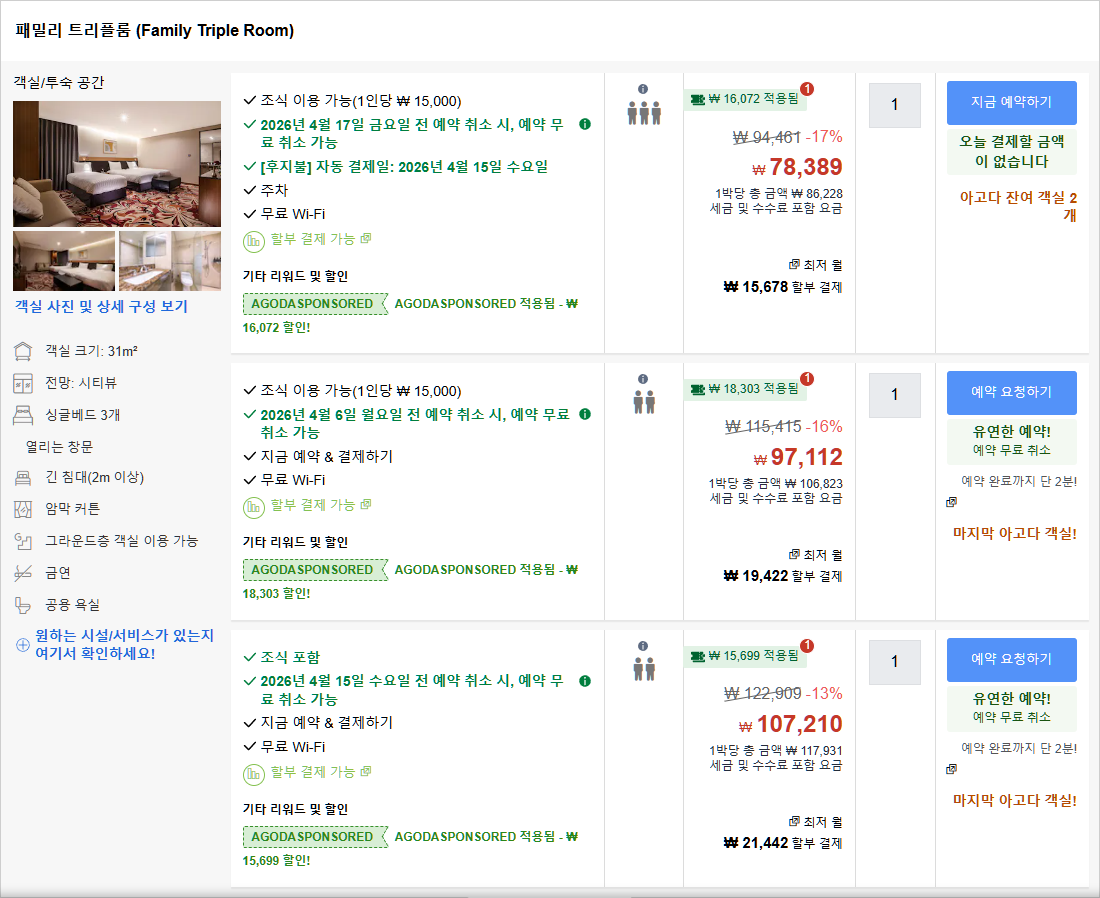Open the main Family Triple Room photo
Image resolution: width=1100 pixels, height=898 pixels.
pyautogui.click(x=117, y=163)
